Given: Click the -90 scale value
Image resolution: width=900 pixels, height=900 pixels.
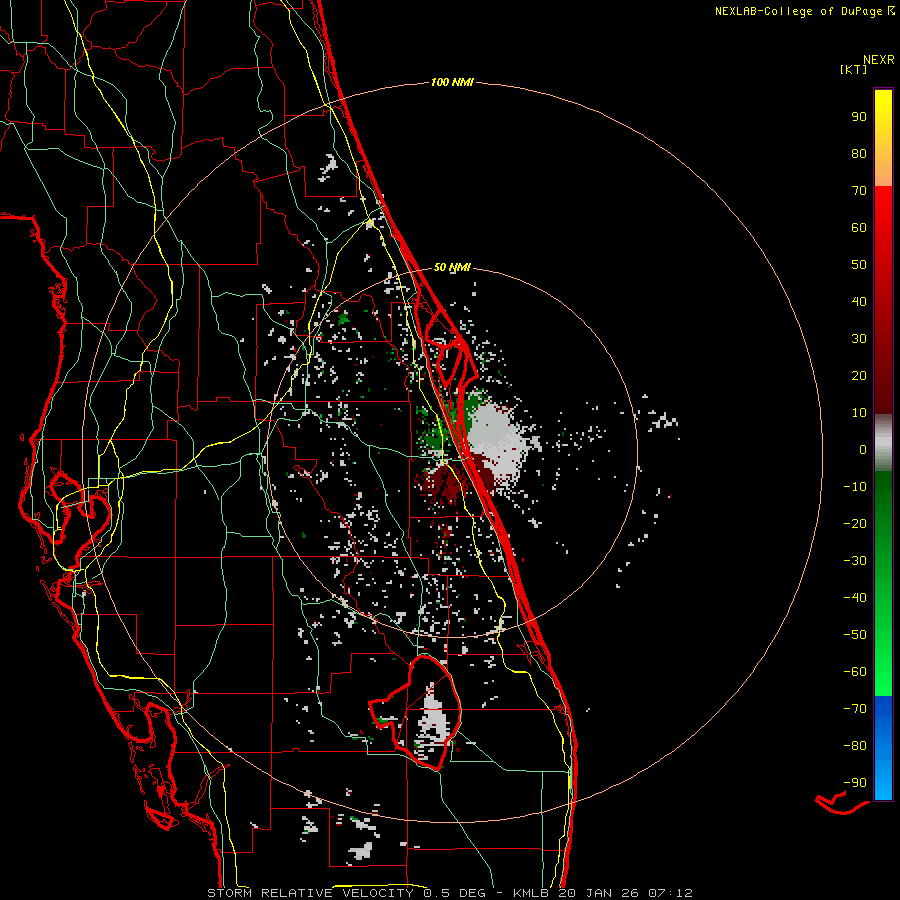Looking at the screenshot, I should coord(855,783).
